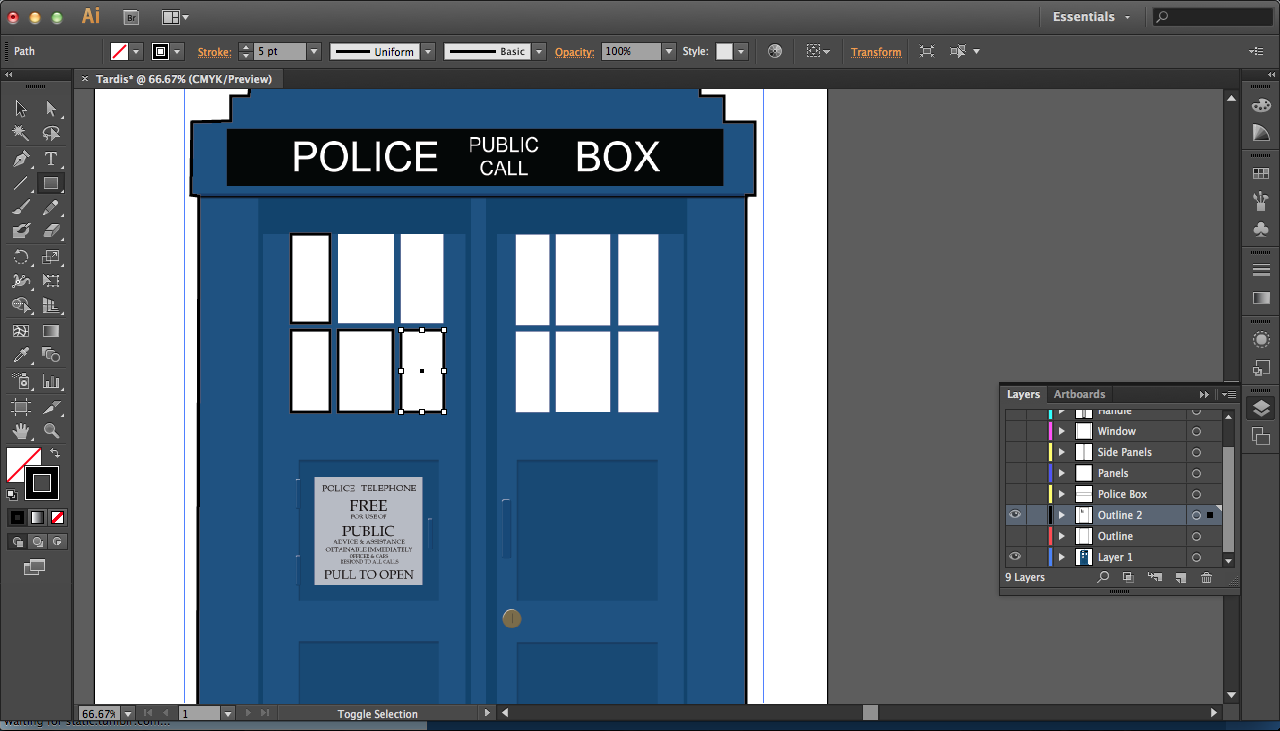Pick the Column Graph tool

coord(52,381)
